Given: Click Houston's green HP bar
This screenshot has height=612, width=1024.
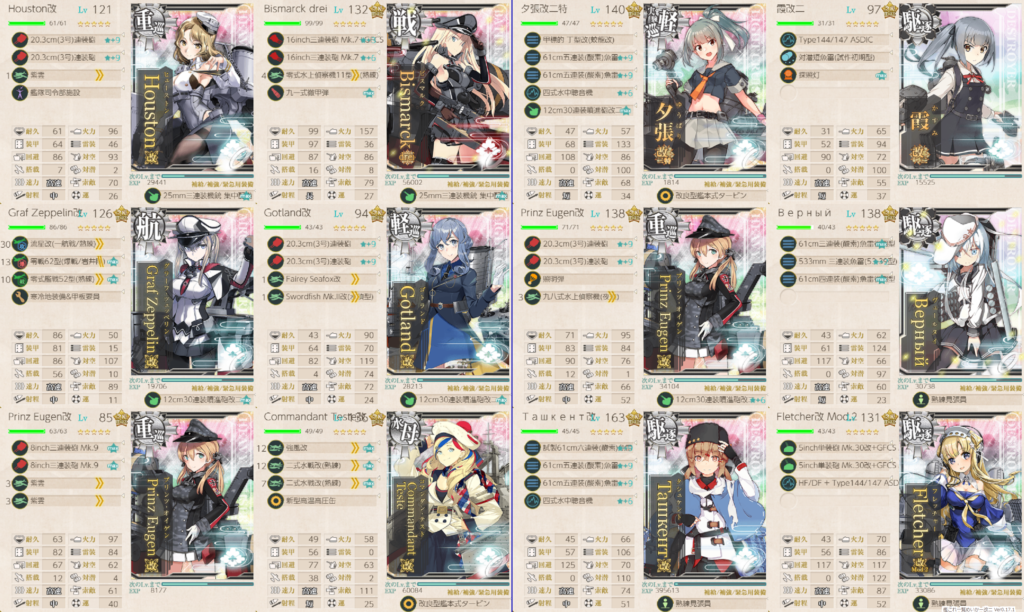Looking at the screenshot, I should click(27, 24).
